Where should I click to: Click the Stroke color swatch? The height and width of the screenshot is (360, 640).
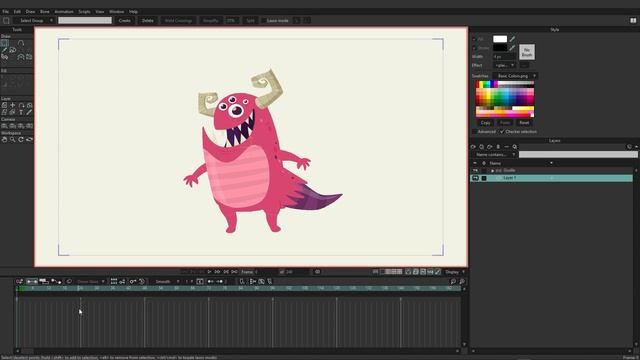click(500, 48)
